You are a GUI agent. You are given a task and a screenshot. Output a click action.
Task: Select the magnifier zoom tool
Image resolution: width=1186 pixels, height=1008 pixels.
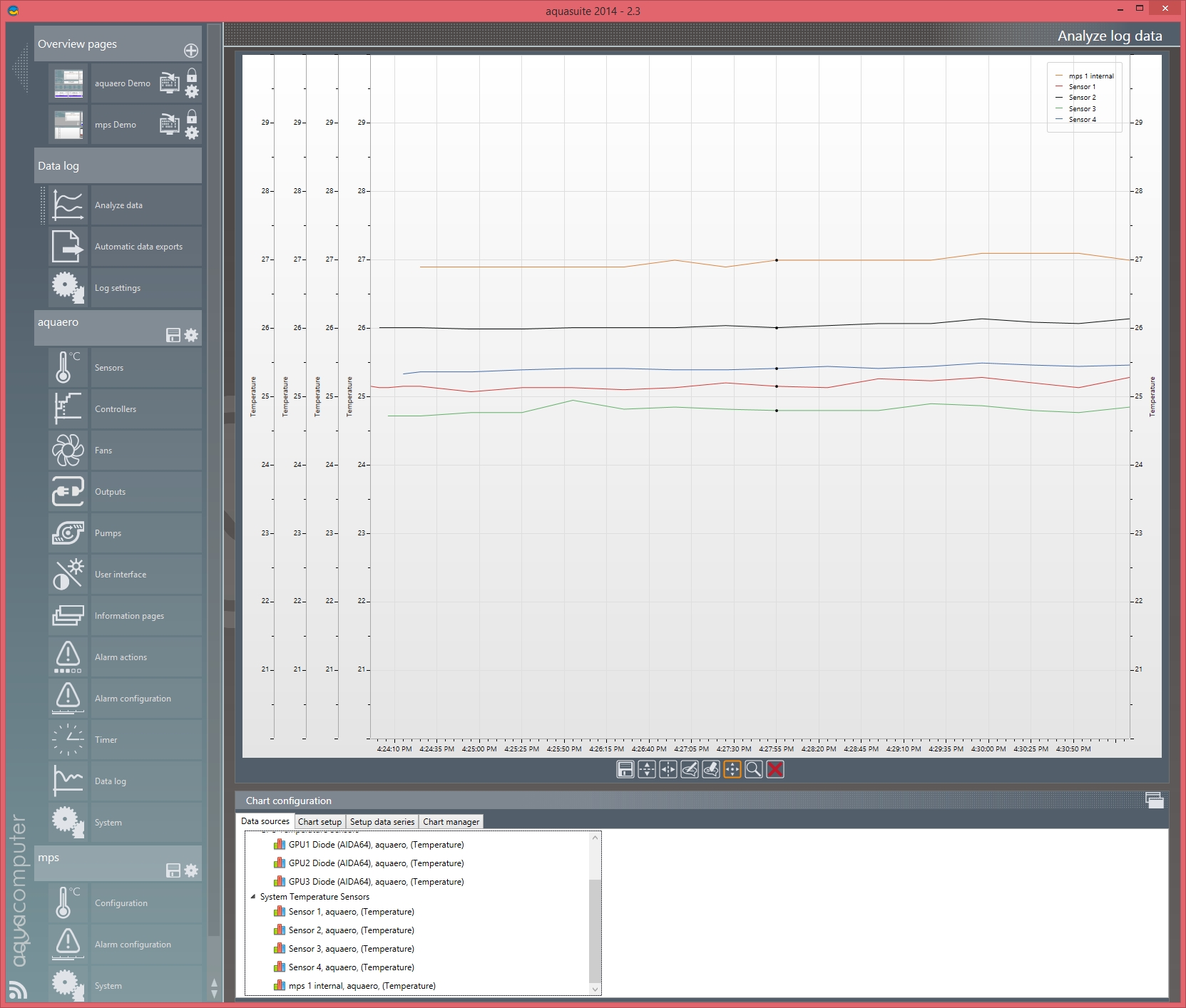point(753,769)
